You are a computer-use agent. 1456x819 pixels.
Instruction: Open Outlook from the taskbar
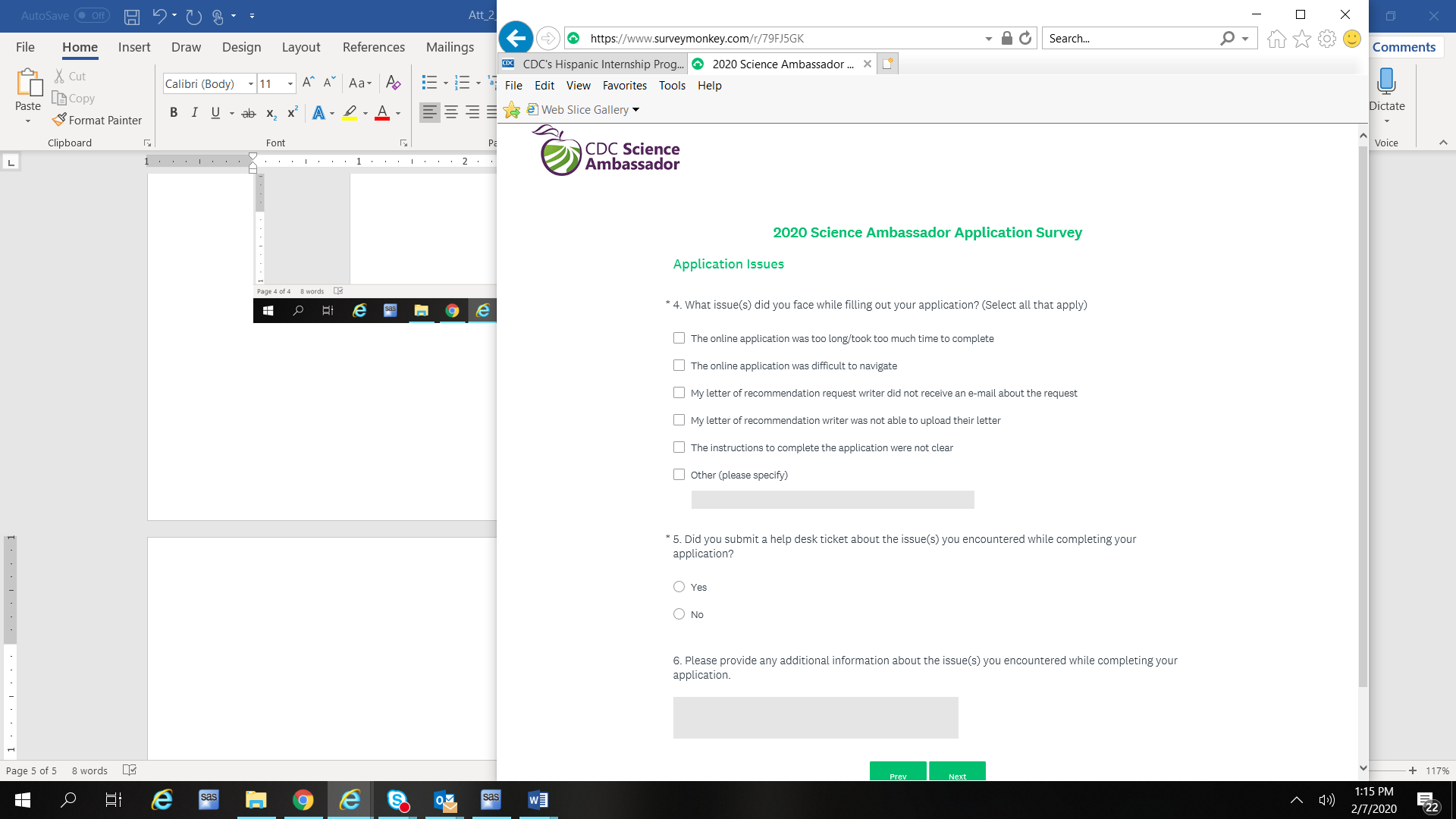tap(444, 800)
